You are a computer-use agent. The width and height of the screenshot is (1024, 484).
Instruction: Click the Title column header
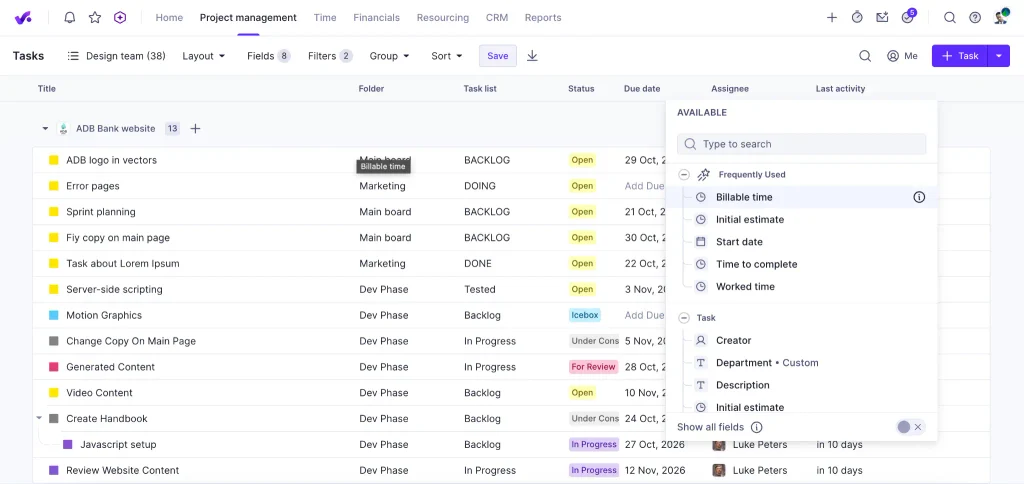tap(46, 89)
